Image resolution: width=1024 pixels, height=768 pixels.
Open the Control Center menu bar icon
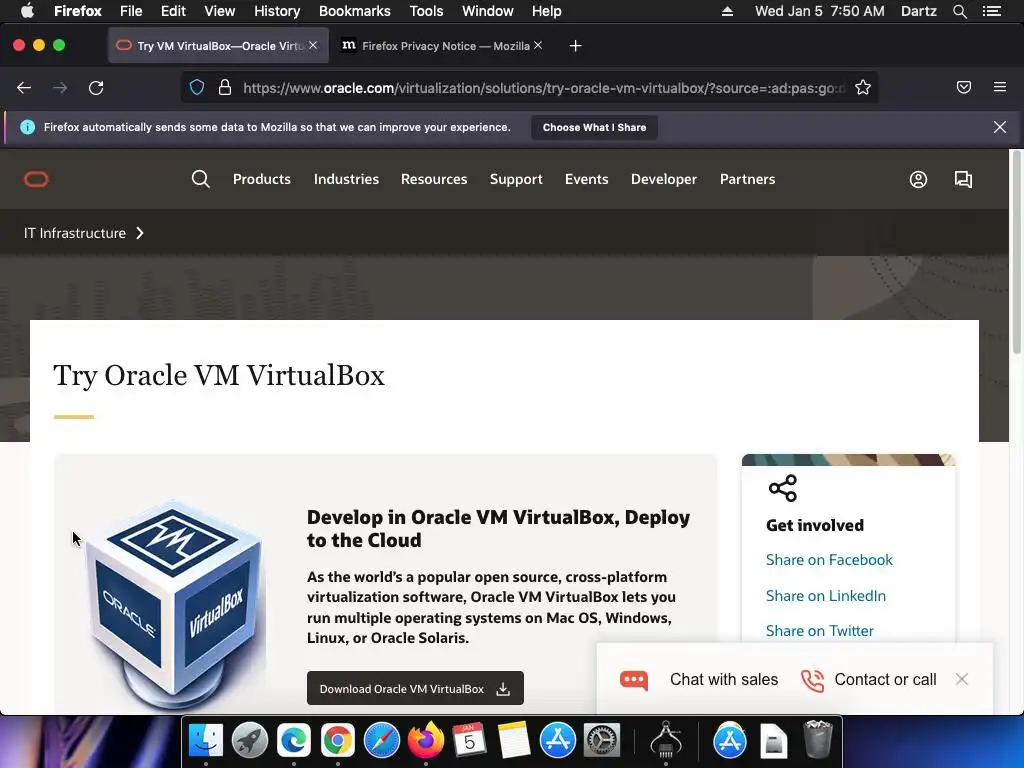pyautogui.click(x=991, y=11)
